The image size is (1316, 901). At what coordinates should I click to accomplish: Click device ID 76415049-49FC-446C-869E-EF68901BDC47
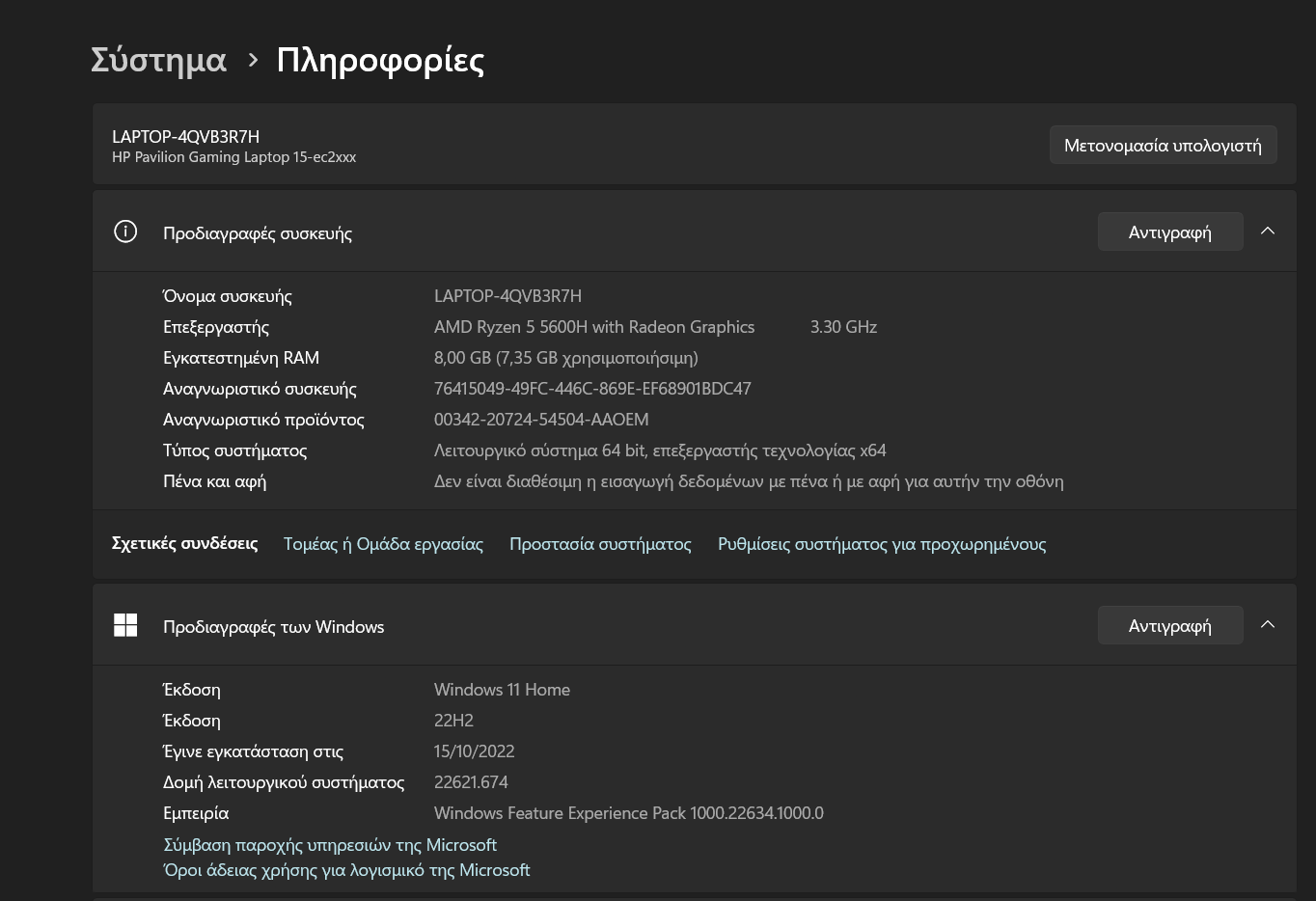(x=592, y=389)
